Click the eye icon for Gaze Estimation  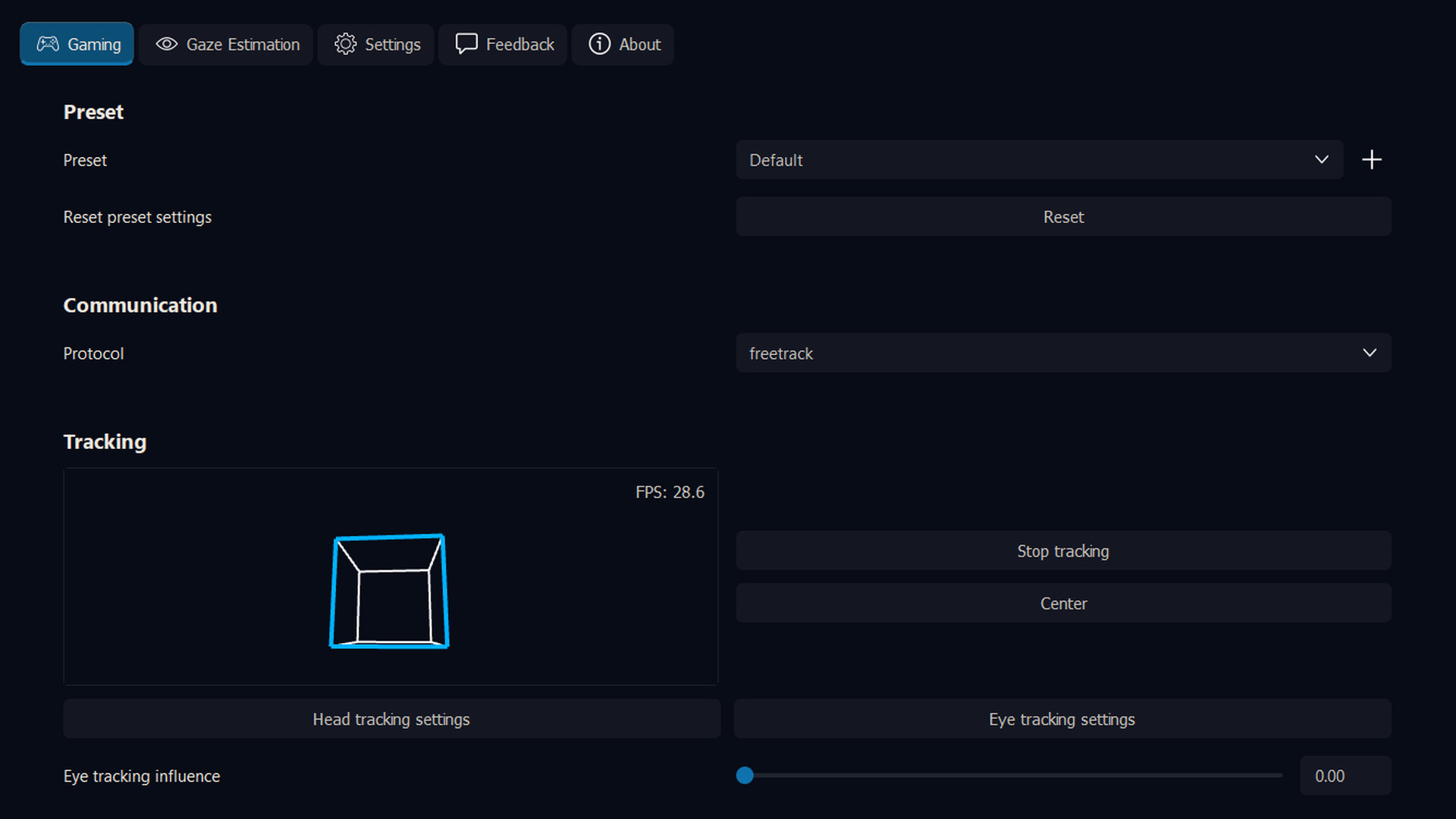click(167, 44)
